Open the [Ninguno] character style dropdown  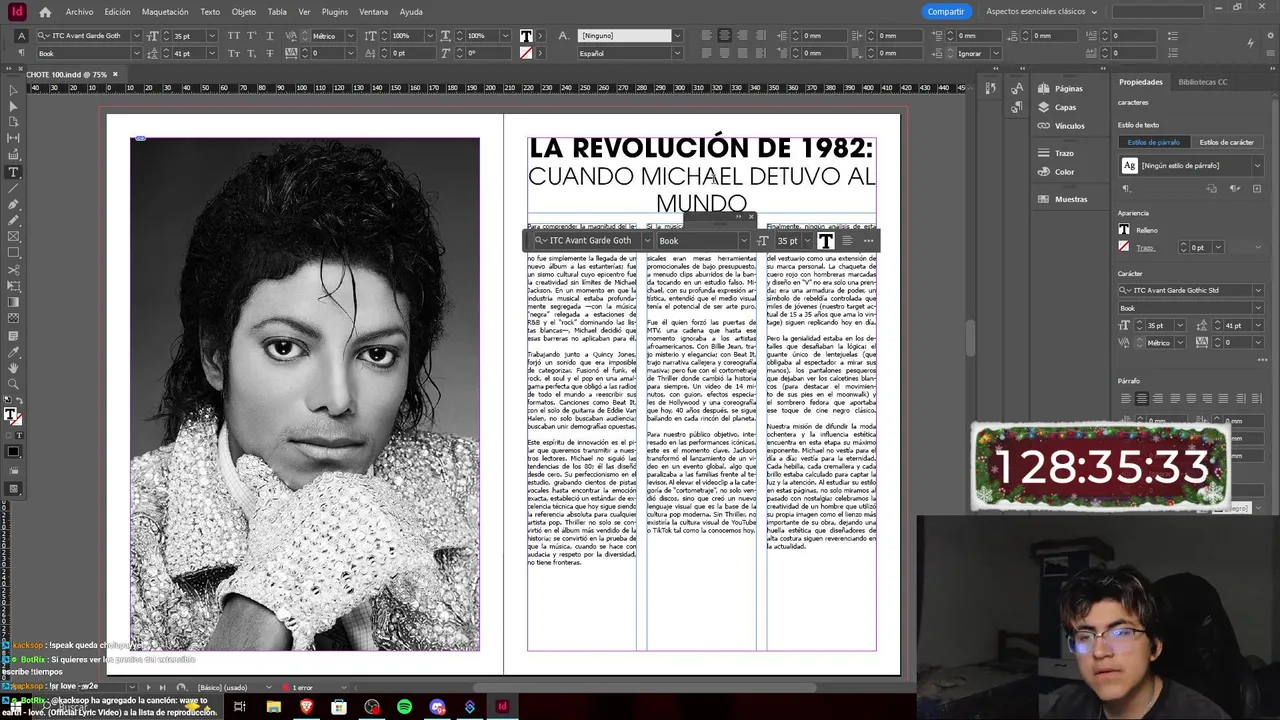click(x=677, y=36)
